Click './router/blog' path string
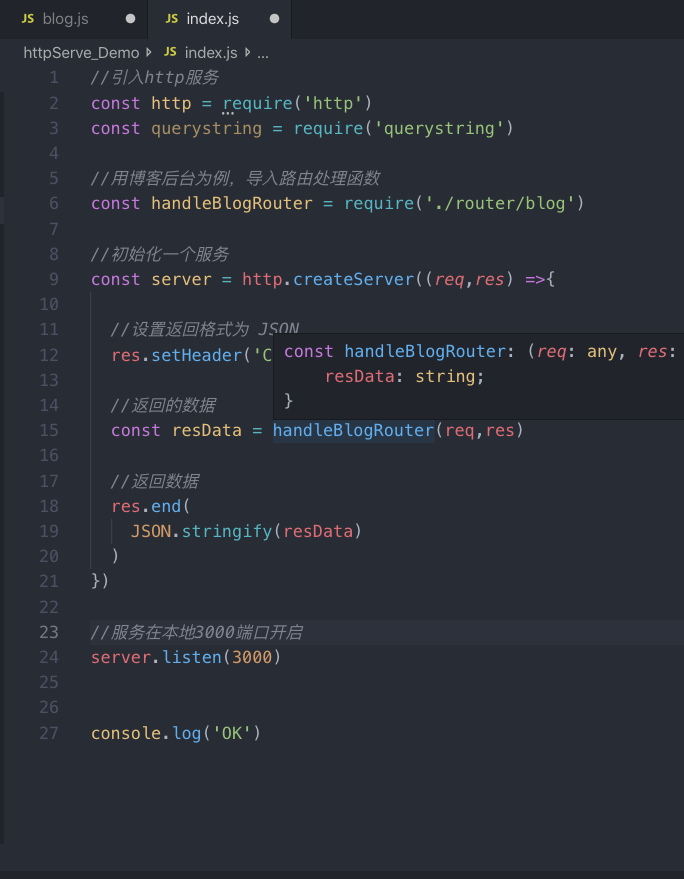The image size is (684, 879). click(x=500, y=203)
